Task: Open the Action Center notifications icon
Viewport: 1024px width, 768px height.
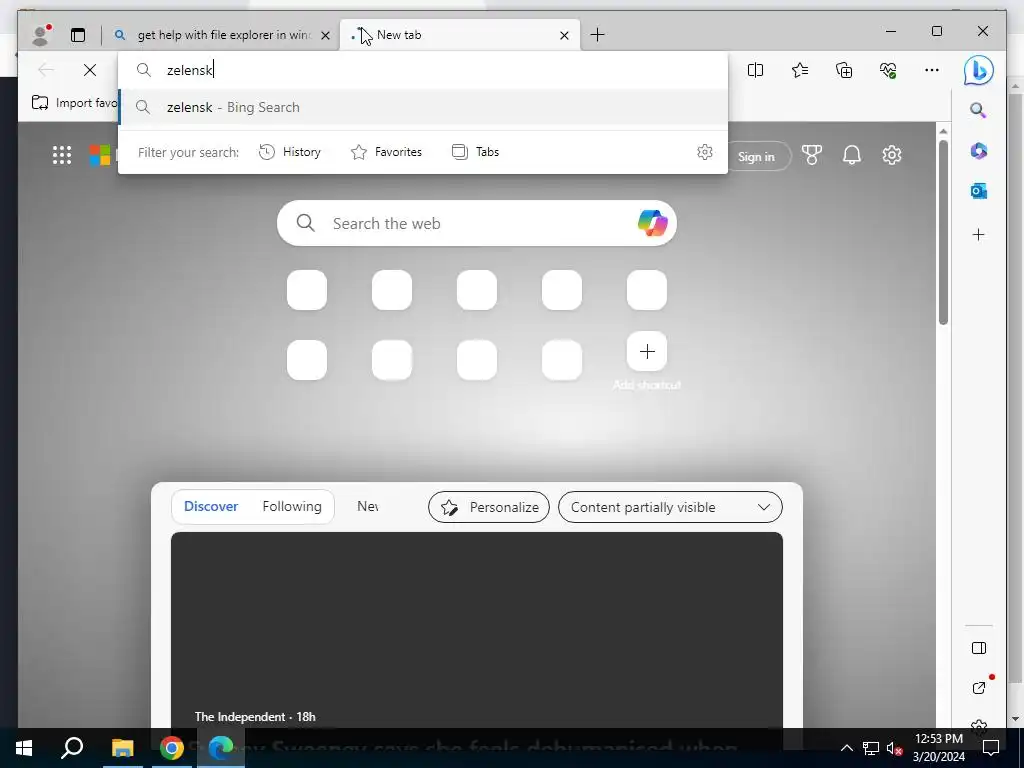Action: [x=991, y=748]
